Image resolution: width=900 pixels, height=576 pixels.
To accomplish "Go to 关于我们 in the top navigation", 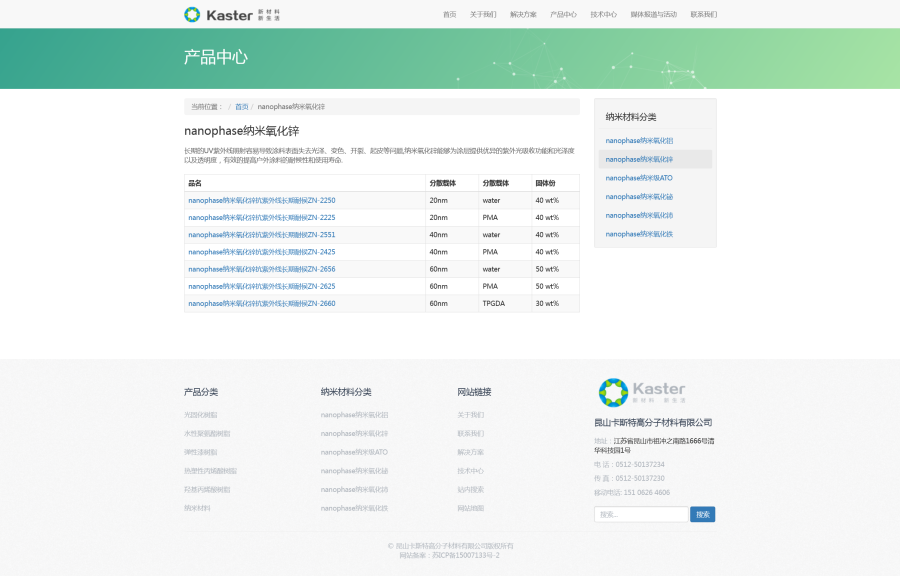I will [483, 15].
